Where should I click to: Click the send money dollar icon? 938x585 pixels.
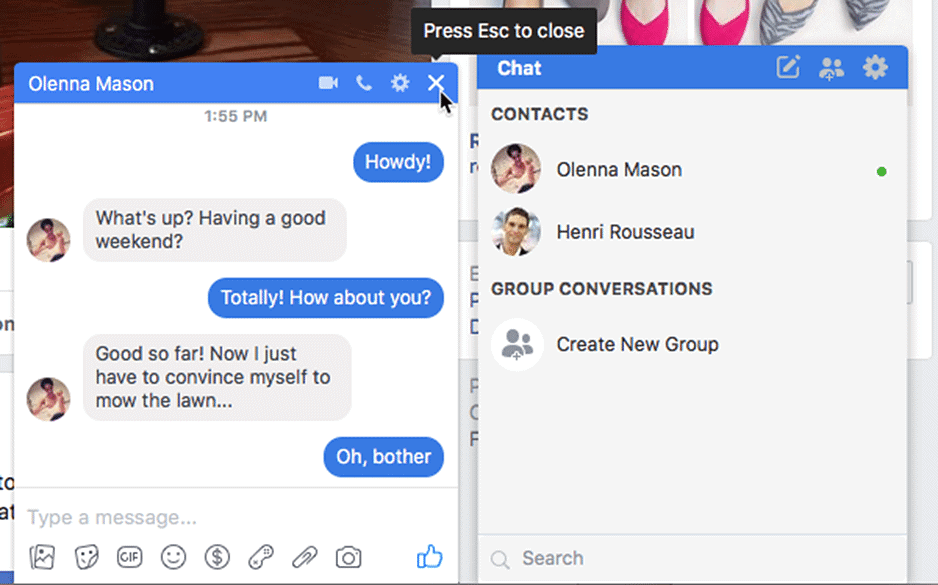click(217, 557)
